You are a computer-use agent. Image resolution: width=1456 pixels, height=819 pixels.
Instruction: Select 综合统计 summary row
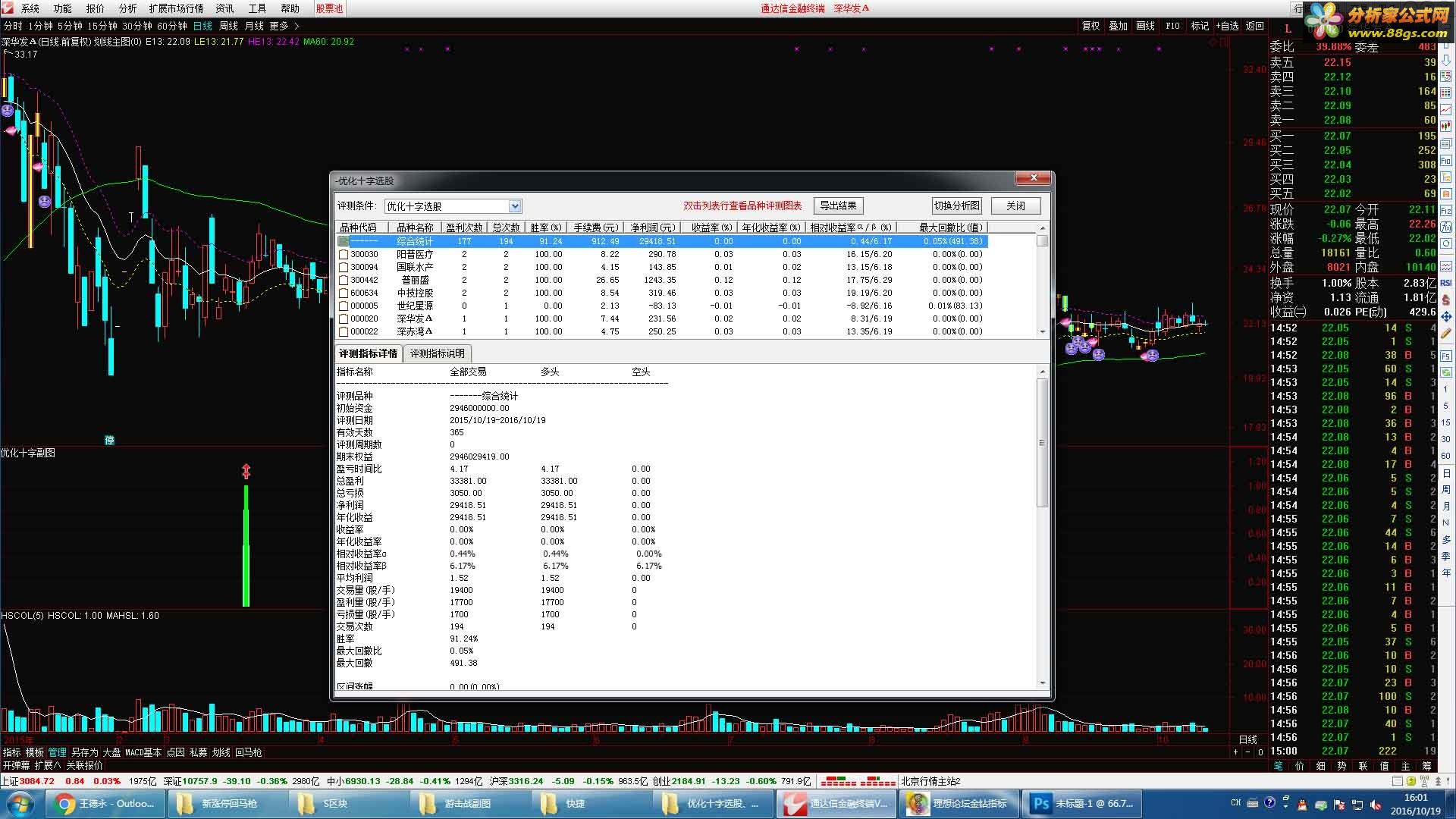coord(662,241)
